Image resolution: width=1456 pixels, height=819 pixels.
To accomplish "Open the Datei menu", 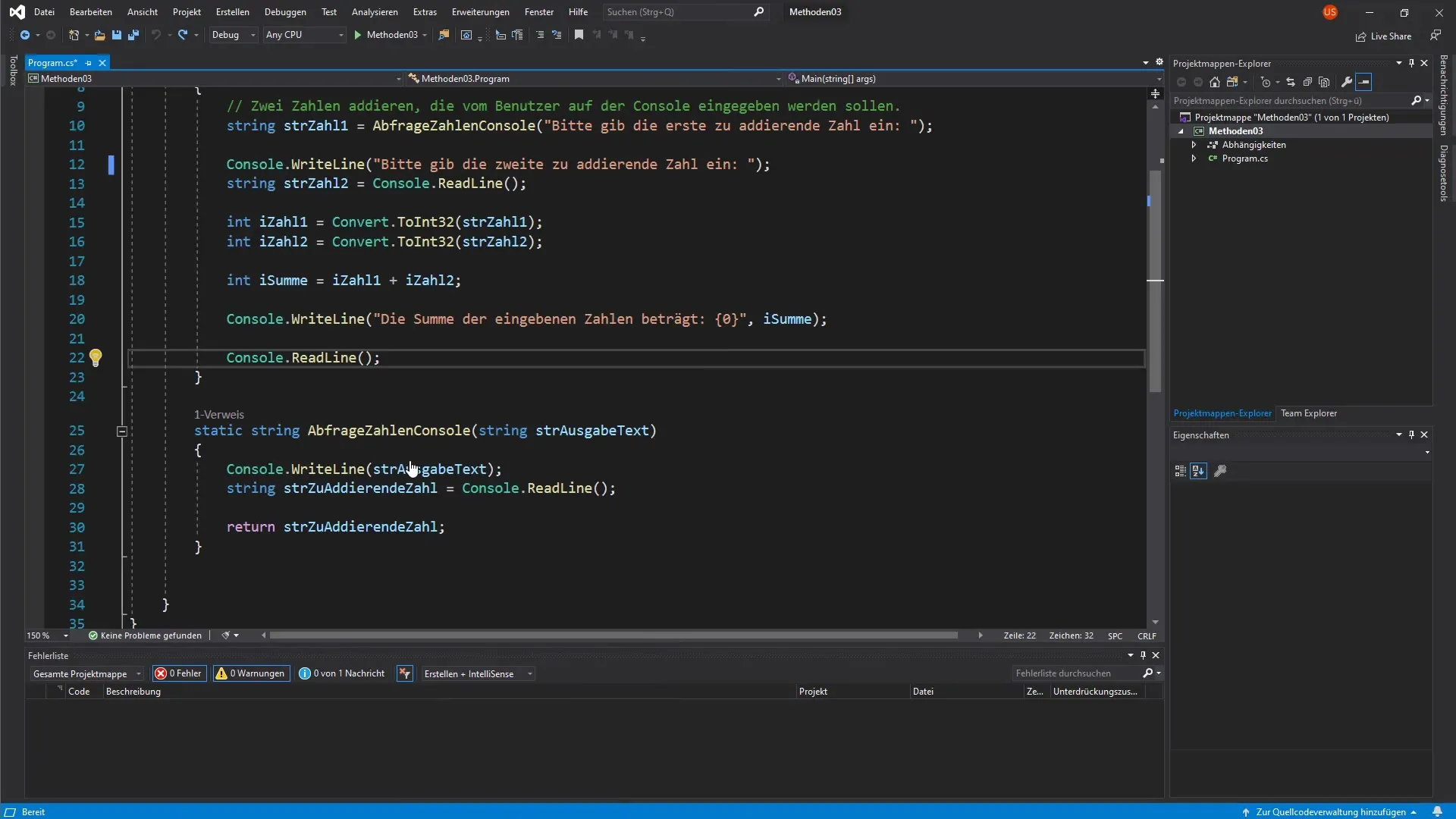I will 44,12.
